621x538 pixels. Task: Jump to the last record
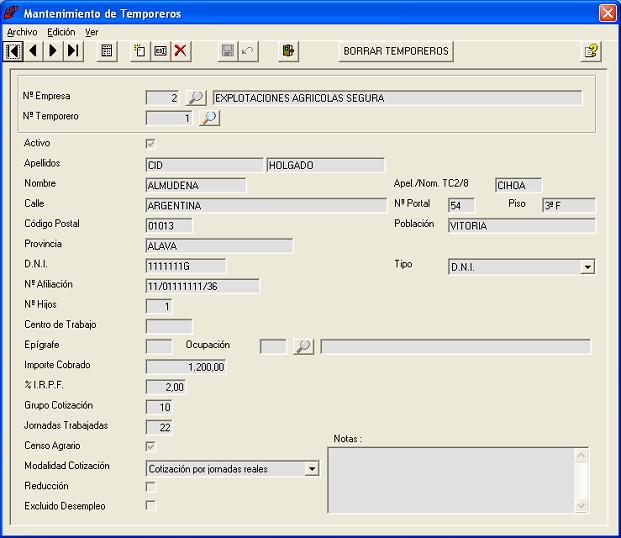[73, 51]
